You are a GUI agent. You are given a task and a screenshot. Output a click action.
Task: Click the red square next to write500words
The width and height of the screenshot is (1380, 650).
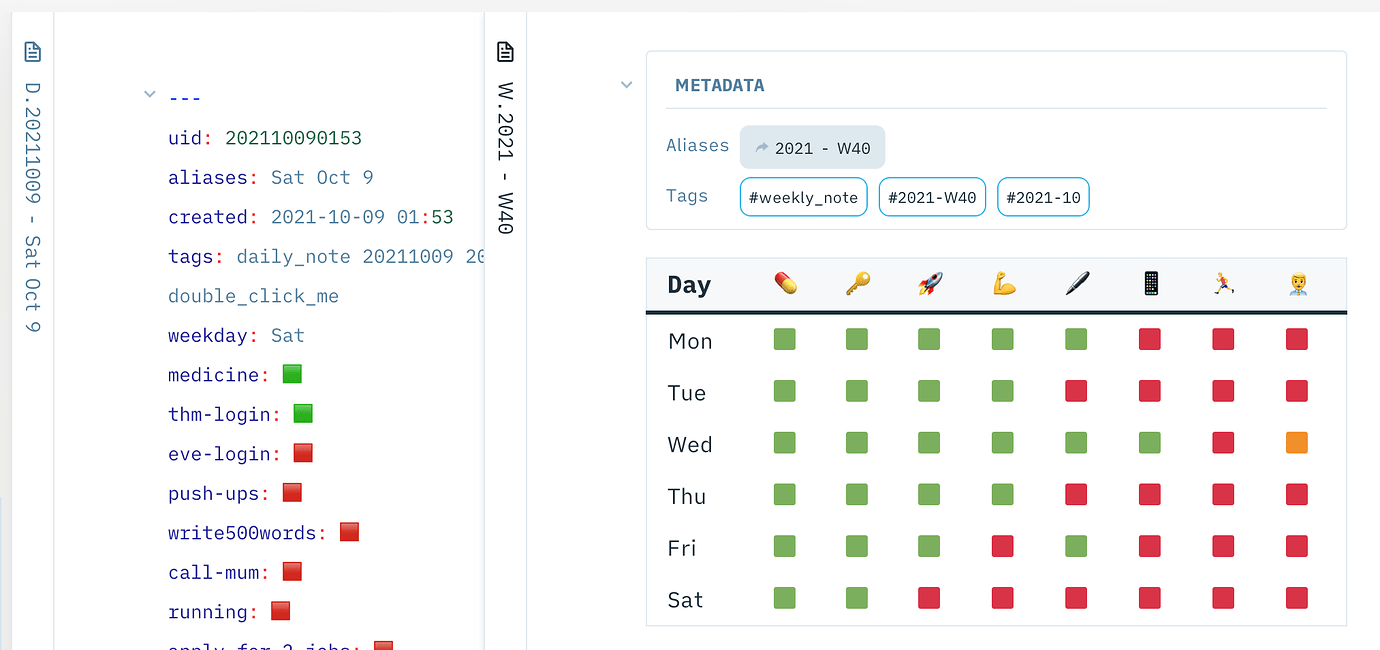(349, 532)
